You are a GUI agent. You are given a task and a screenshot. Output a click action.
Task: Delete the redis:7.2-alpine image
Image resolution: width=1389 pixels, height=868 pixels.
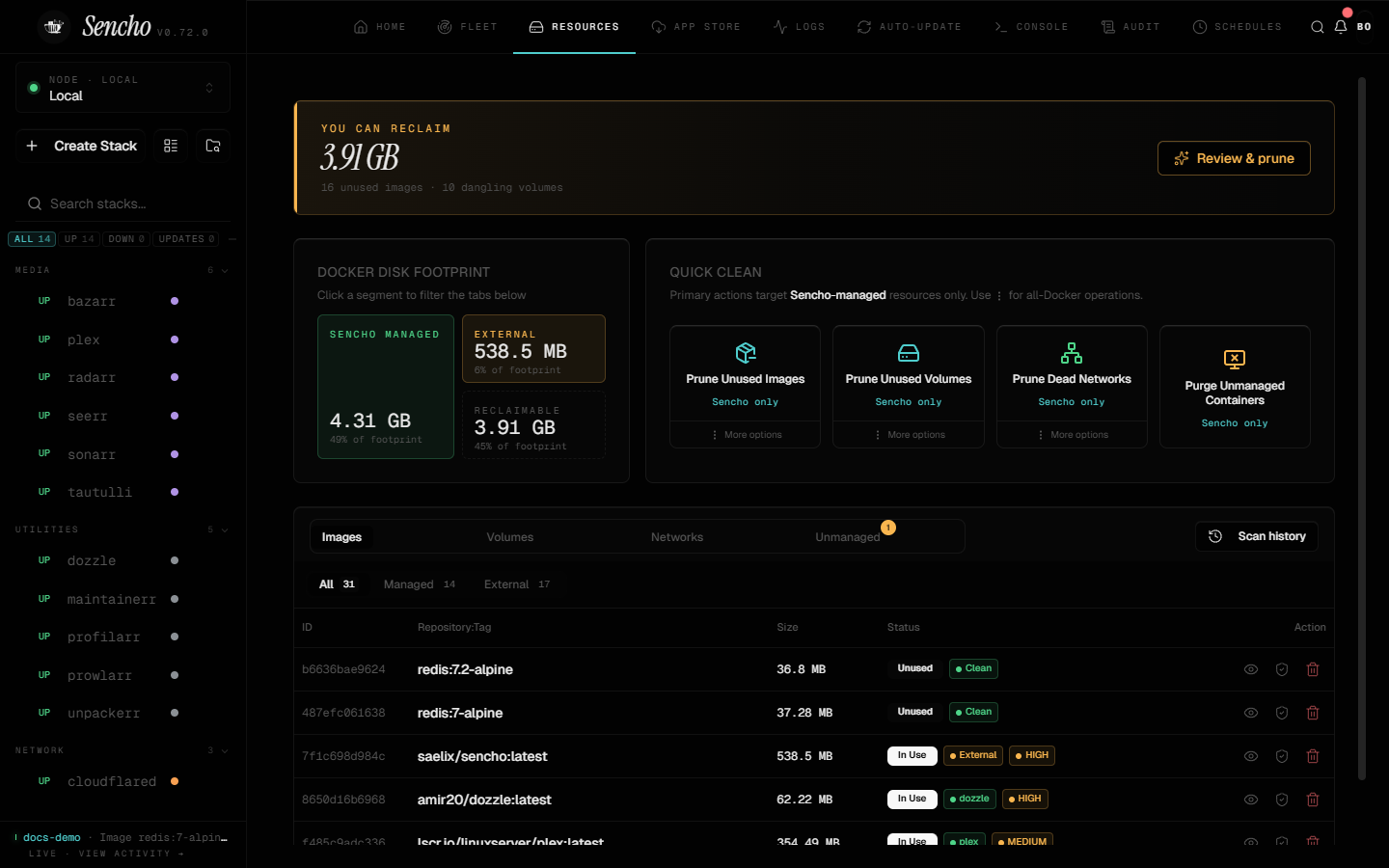[x=1313, y=669]
